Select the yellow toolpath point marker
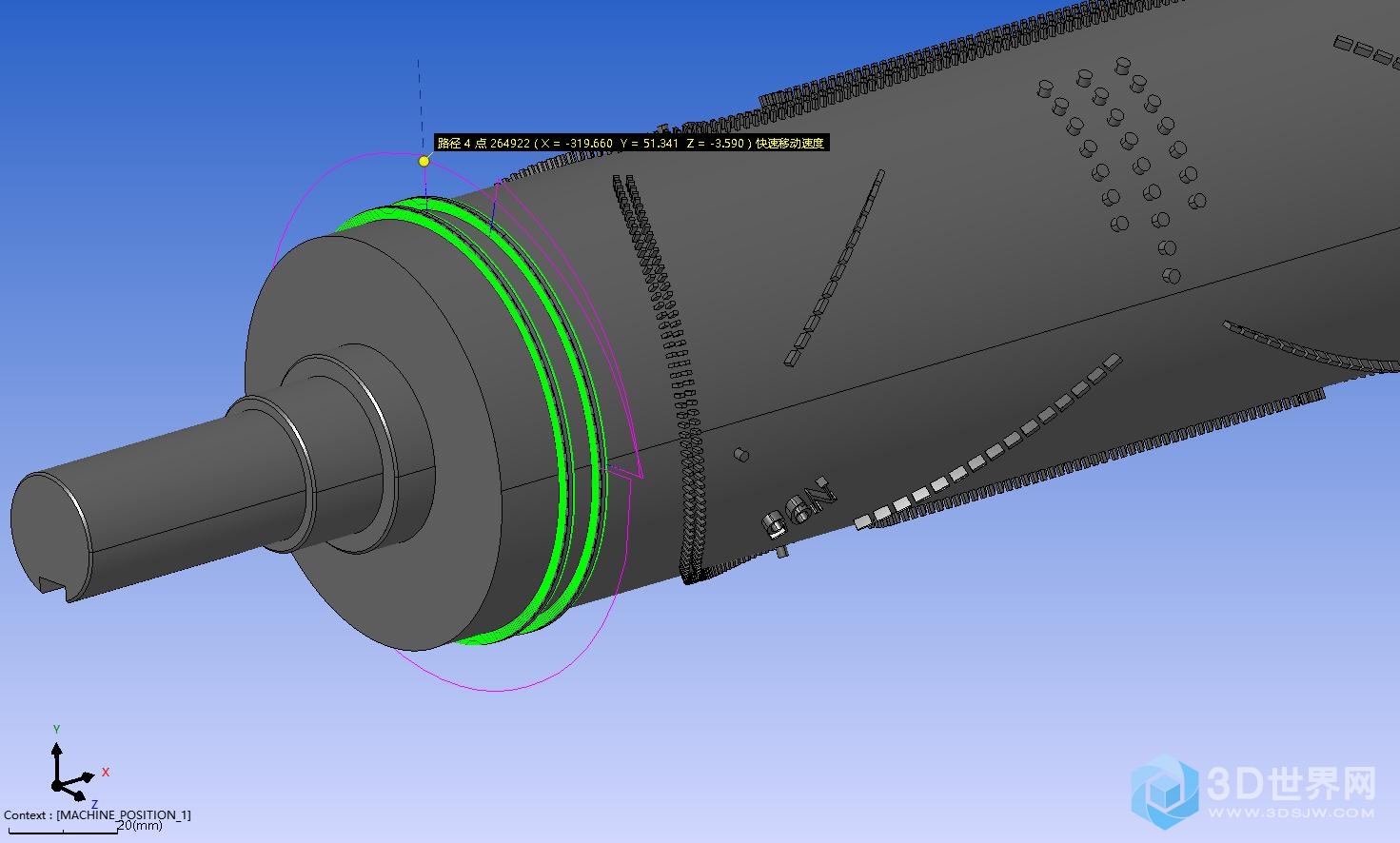 point(424,161)
